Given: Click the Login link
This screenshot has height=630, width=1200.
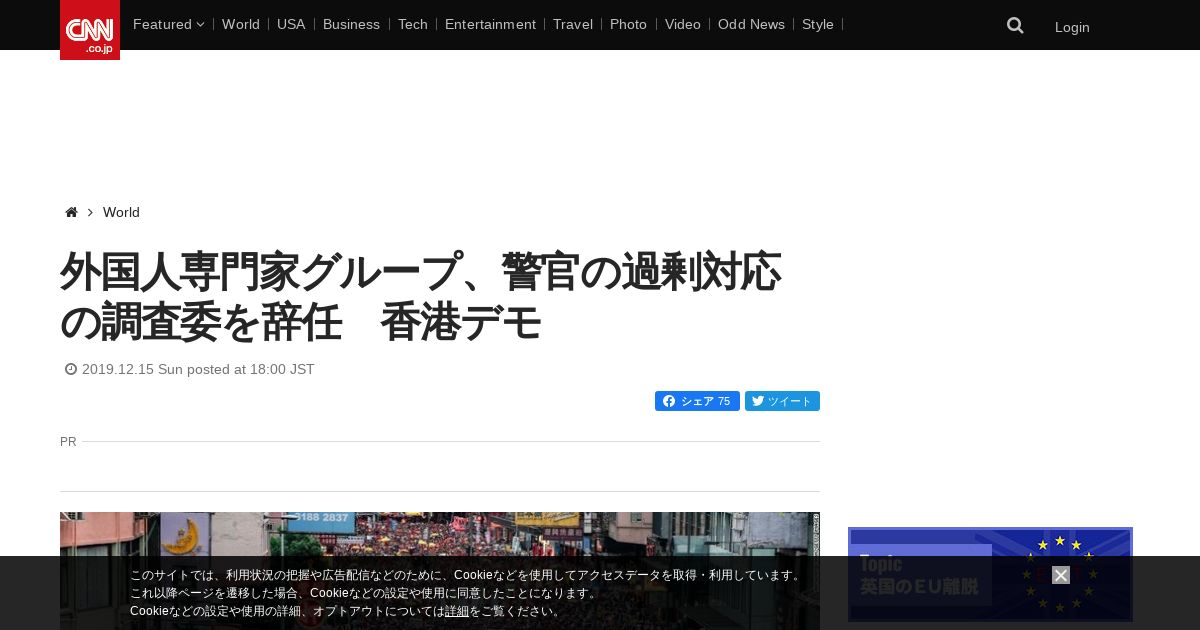Looking at the screenshot, I should [1072, 27].
